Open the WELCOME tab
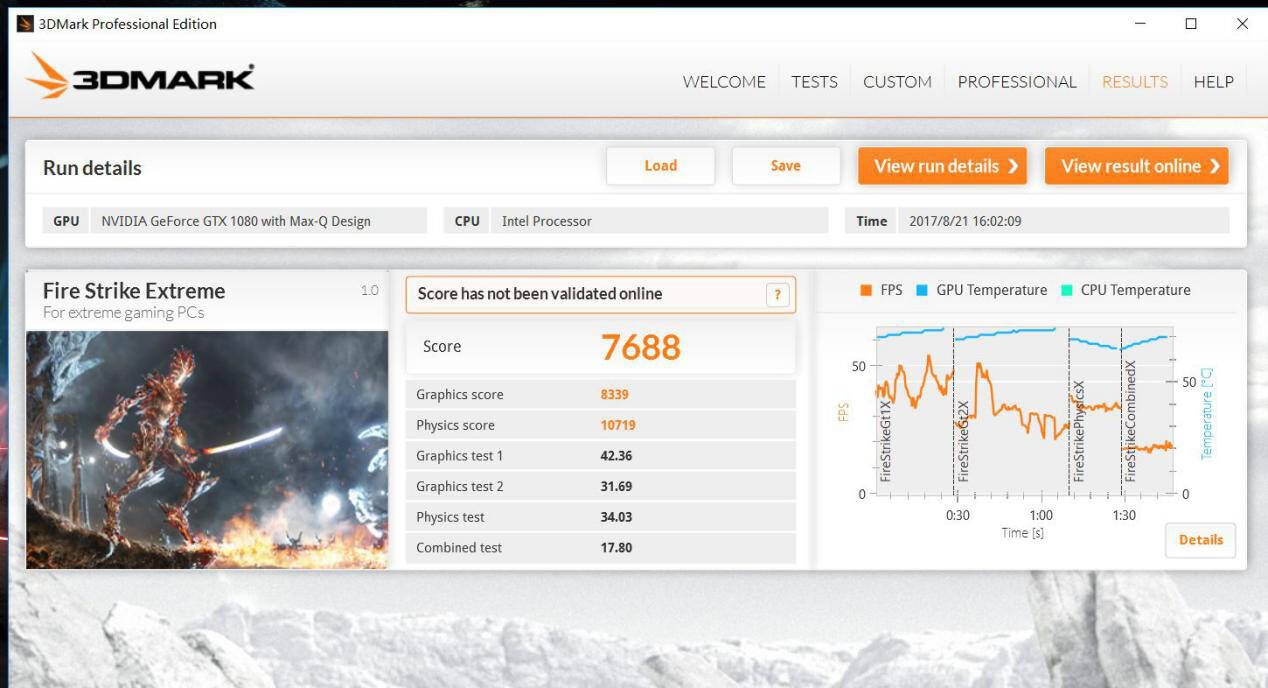This screenshot has height=688, width=1268. (x=724, y=82)
